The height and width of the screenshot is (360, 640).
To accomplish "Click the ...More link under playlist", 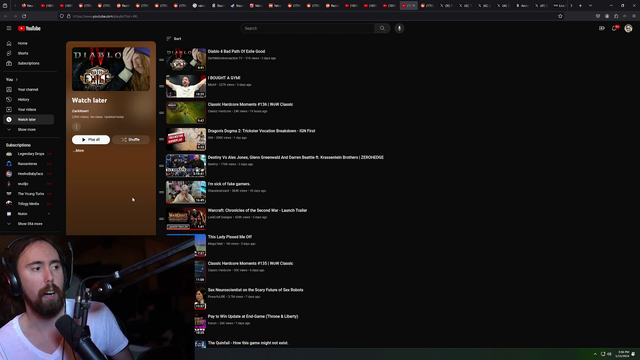I will pyautogui.click(x=78, y=151).
